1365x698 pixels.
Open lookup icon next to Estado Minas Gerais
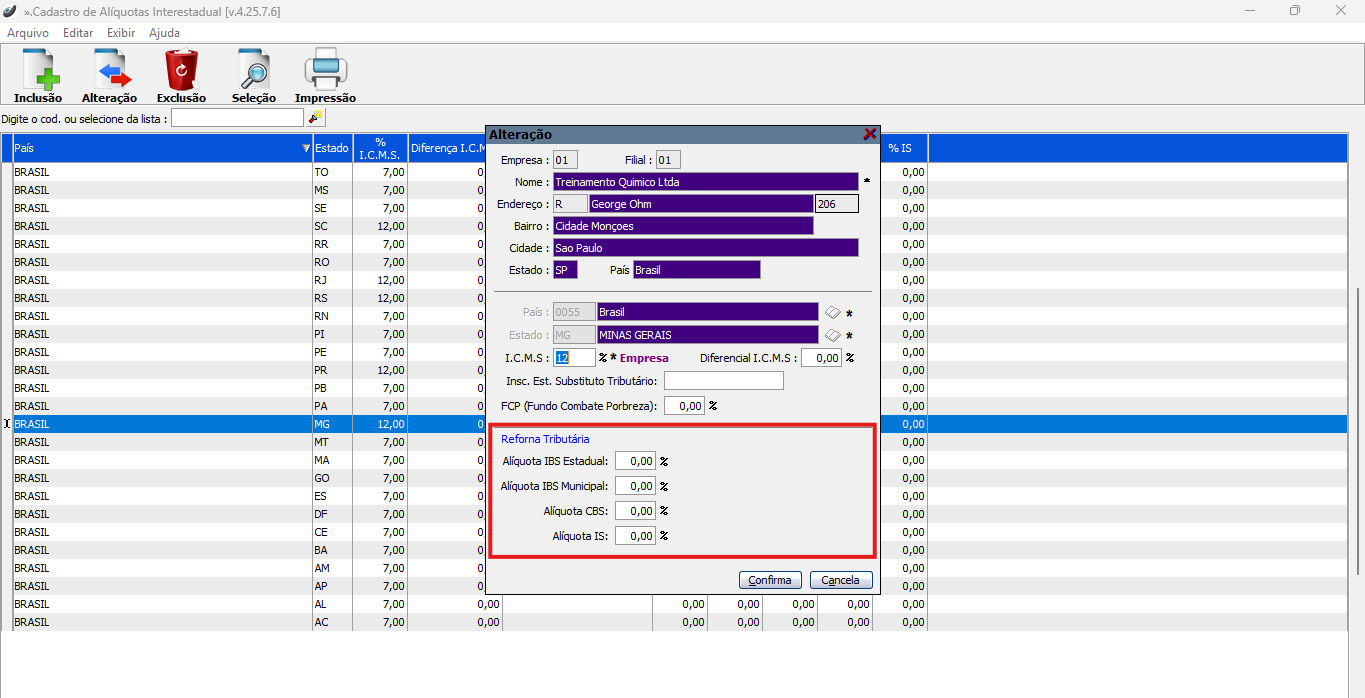[832, 335]
